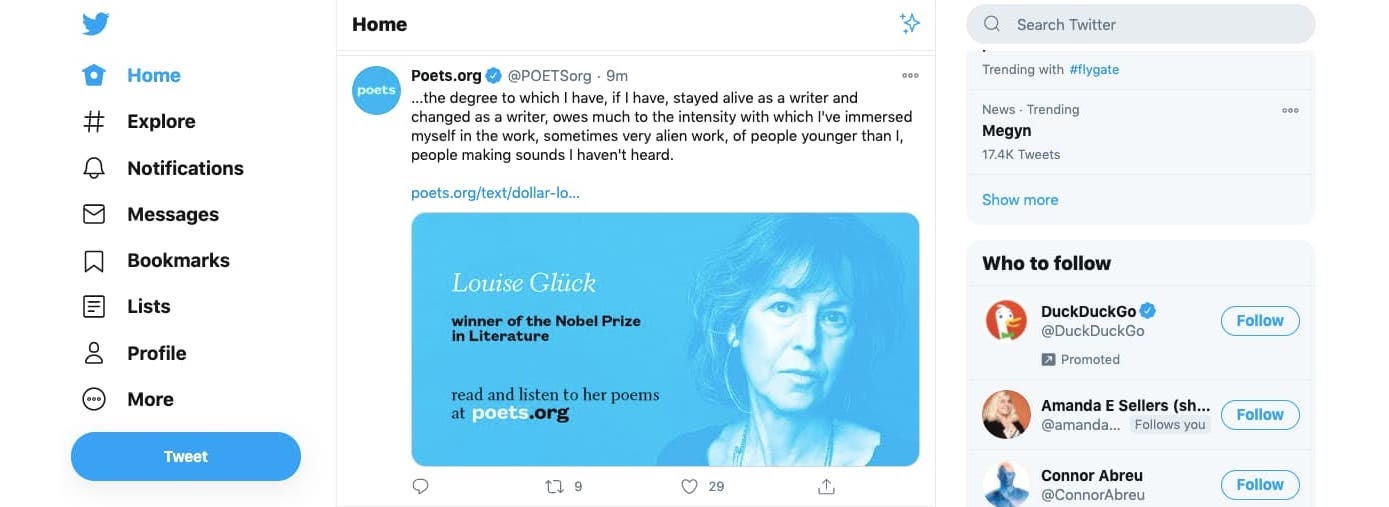The width and height of the screenshot is (1389, 507).
Task: Follow Connor Abreu
Action: 1259,485
